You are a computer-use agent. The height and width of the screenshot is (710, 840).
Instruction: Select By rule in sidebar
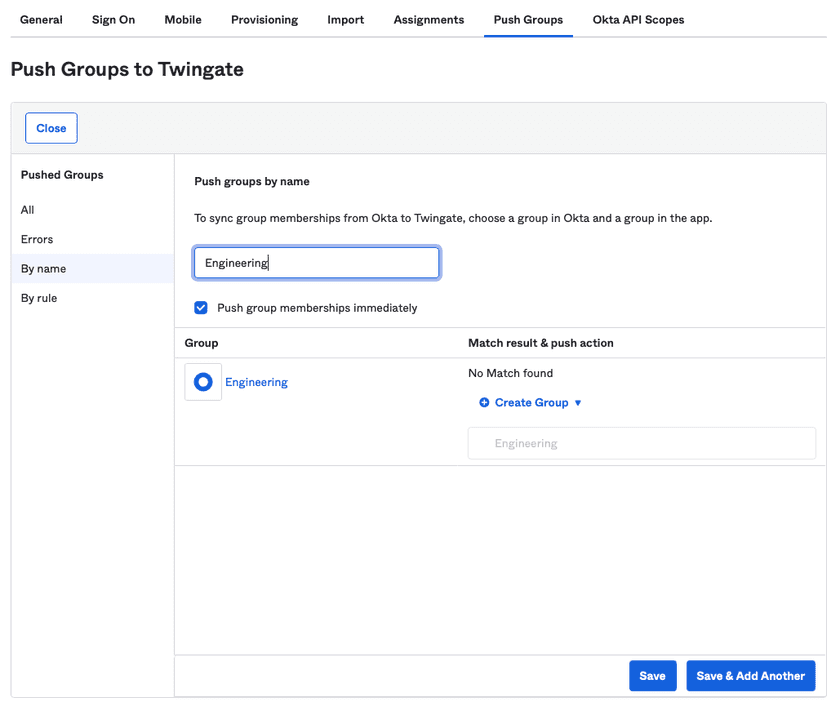(x=39, y=298)
